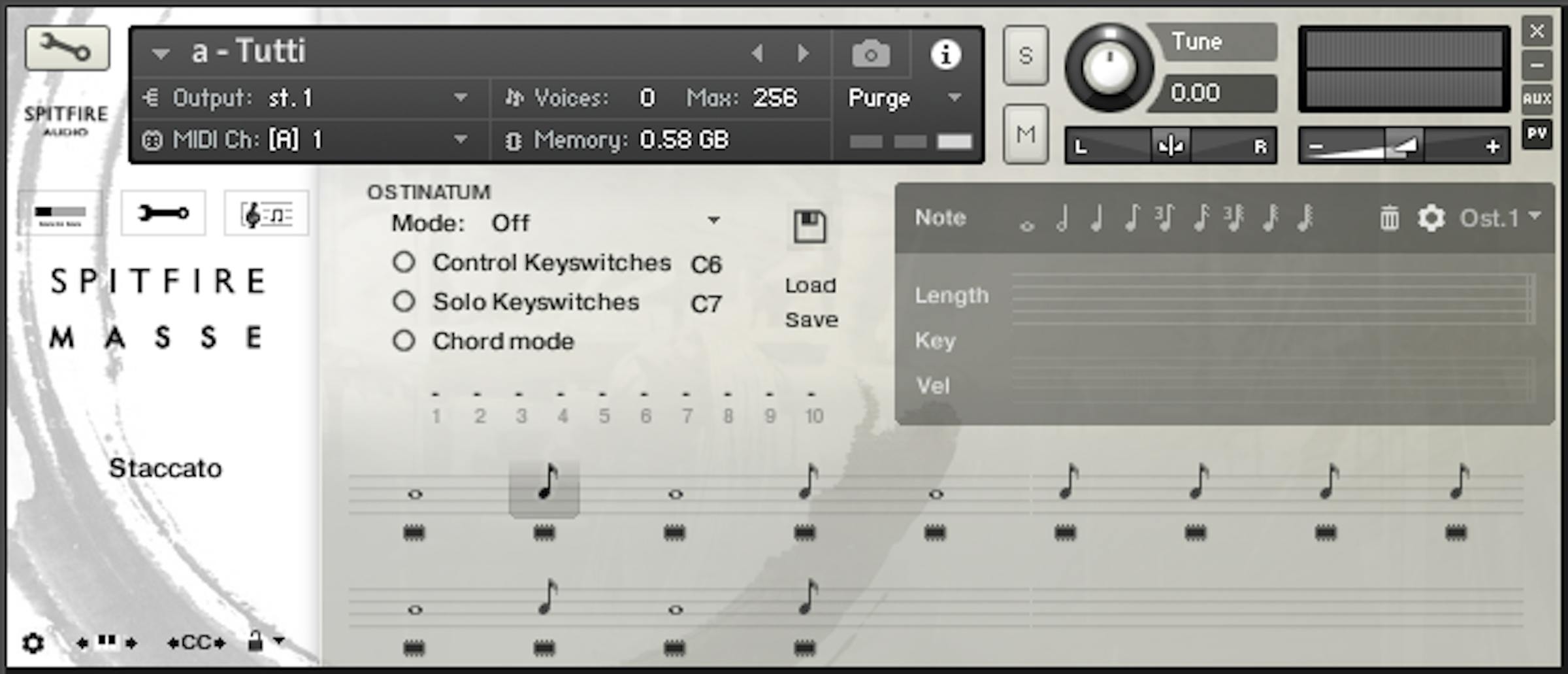The width and height of the screenshot is (1568, 674).
Task: Add a plain eighth note to the pattern
Action: click(1132, 218)
